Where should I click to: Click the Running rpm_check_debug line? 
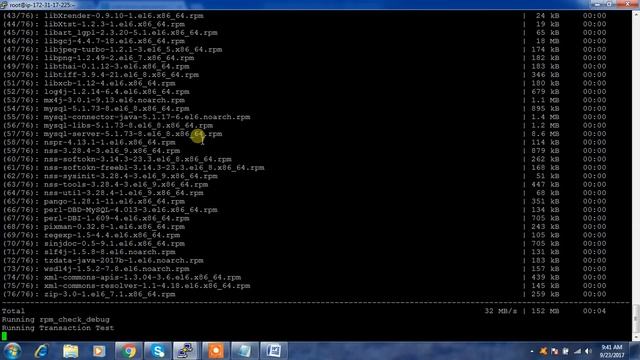pyautogui.click(x=56, y=320)
